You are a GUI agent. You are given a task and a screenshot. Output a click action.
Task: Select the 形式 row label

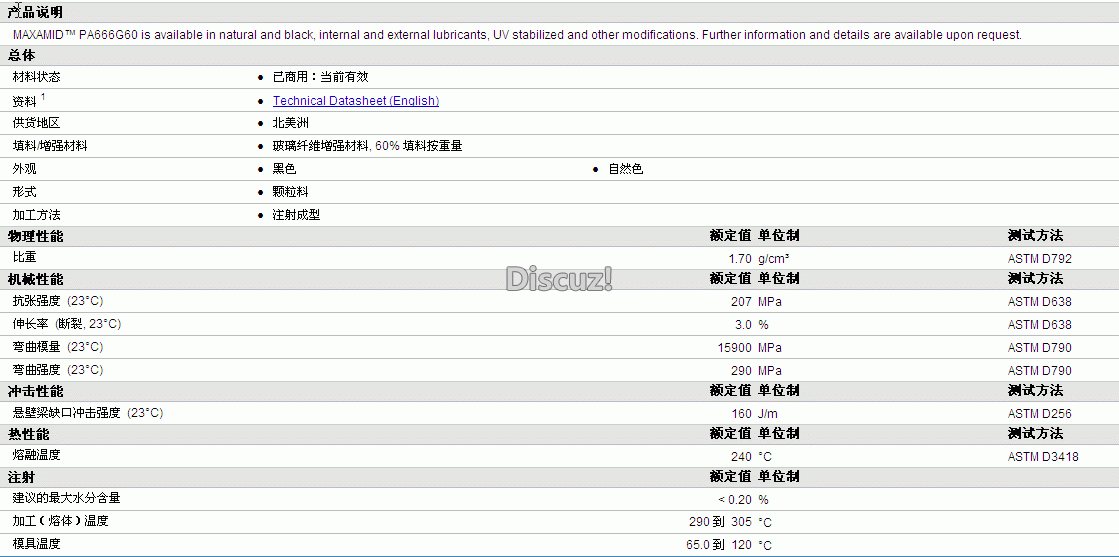[24, 192]
